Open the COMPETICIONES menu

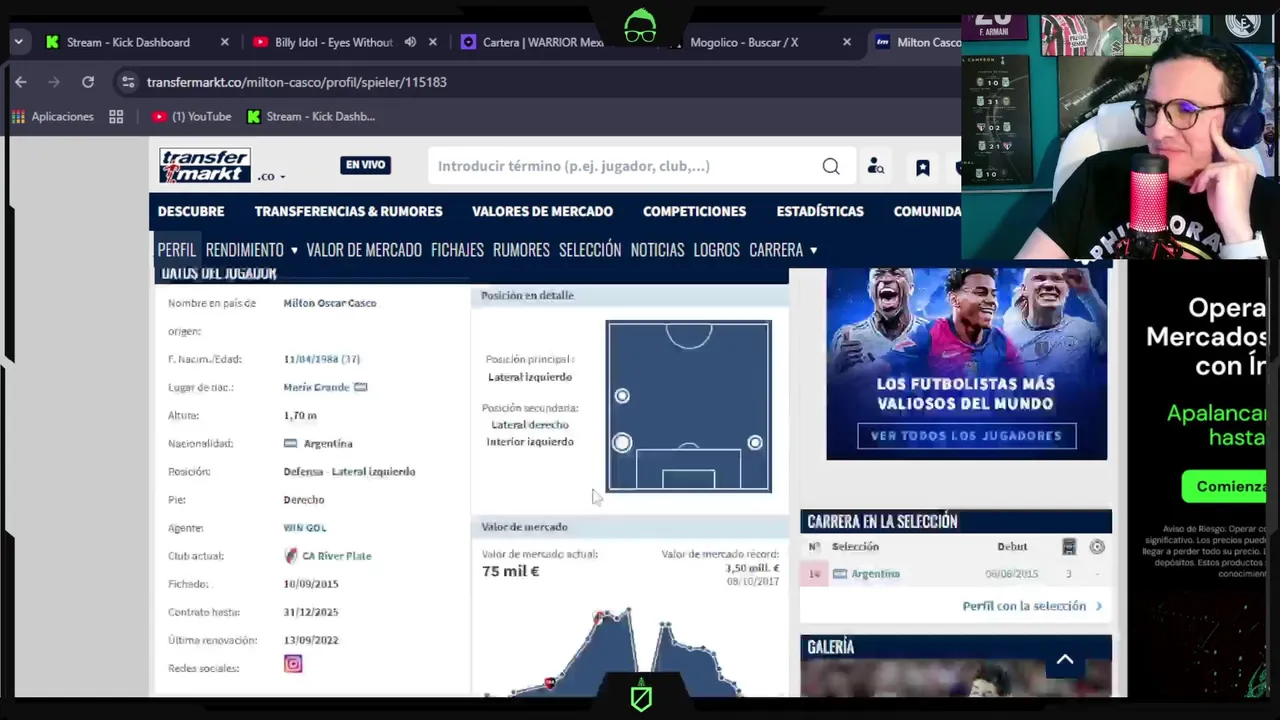point(694,211)
